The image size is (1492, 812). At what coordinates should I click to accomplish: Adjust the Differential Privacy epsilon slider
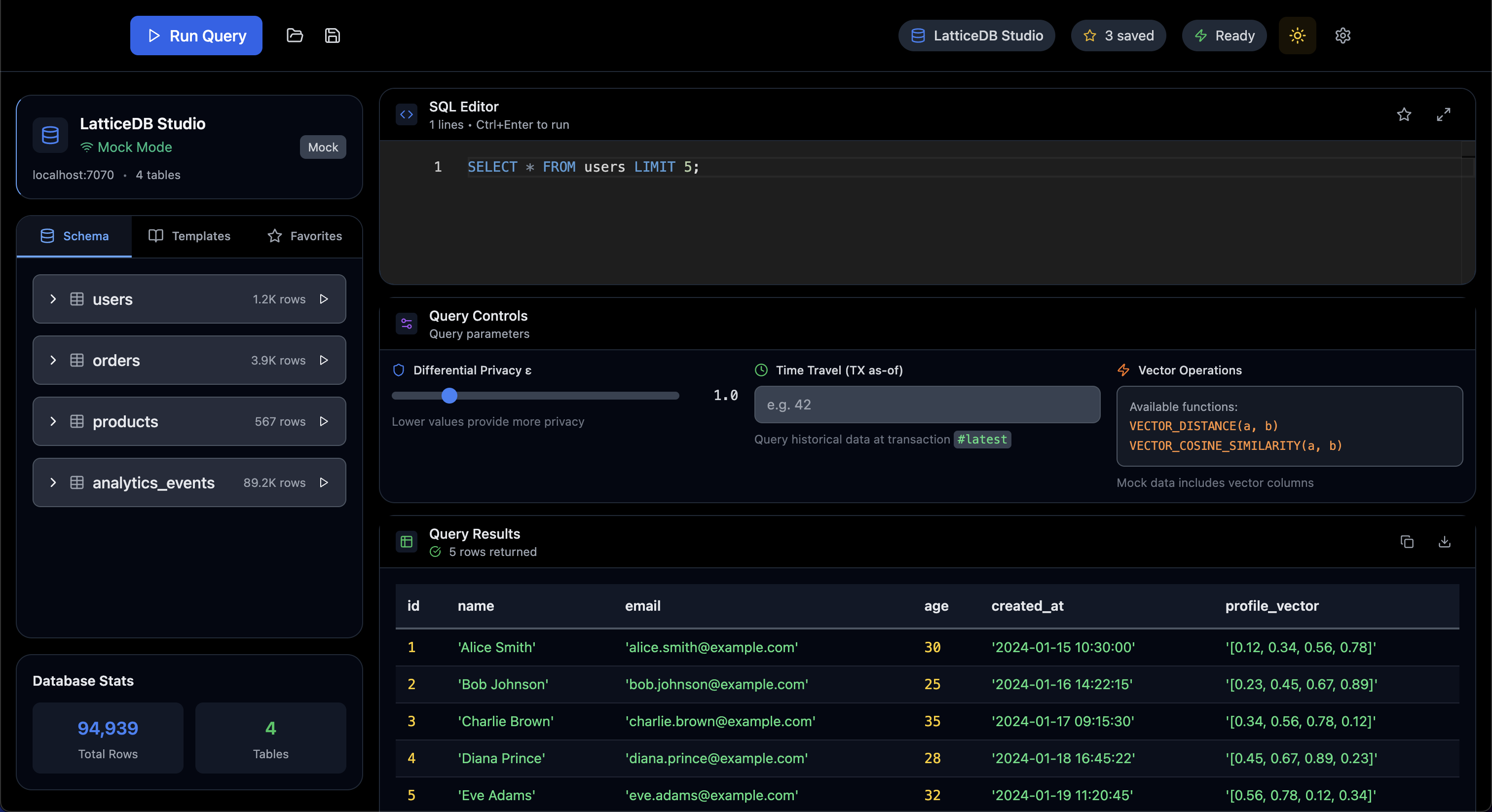click(449, 396)
